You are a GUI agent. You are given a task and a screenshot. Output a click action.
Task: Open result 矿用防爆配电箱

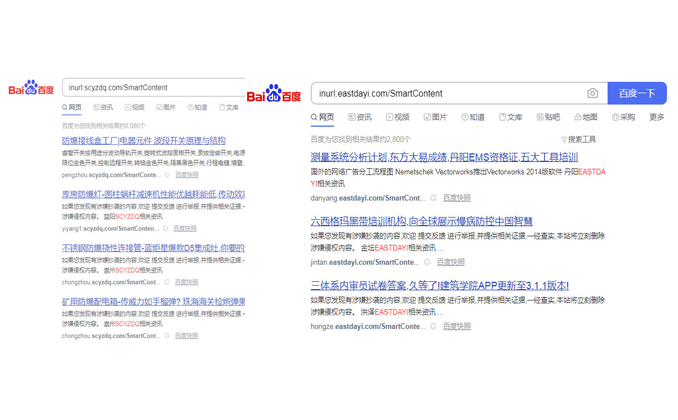point(153,301)
